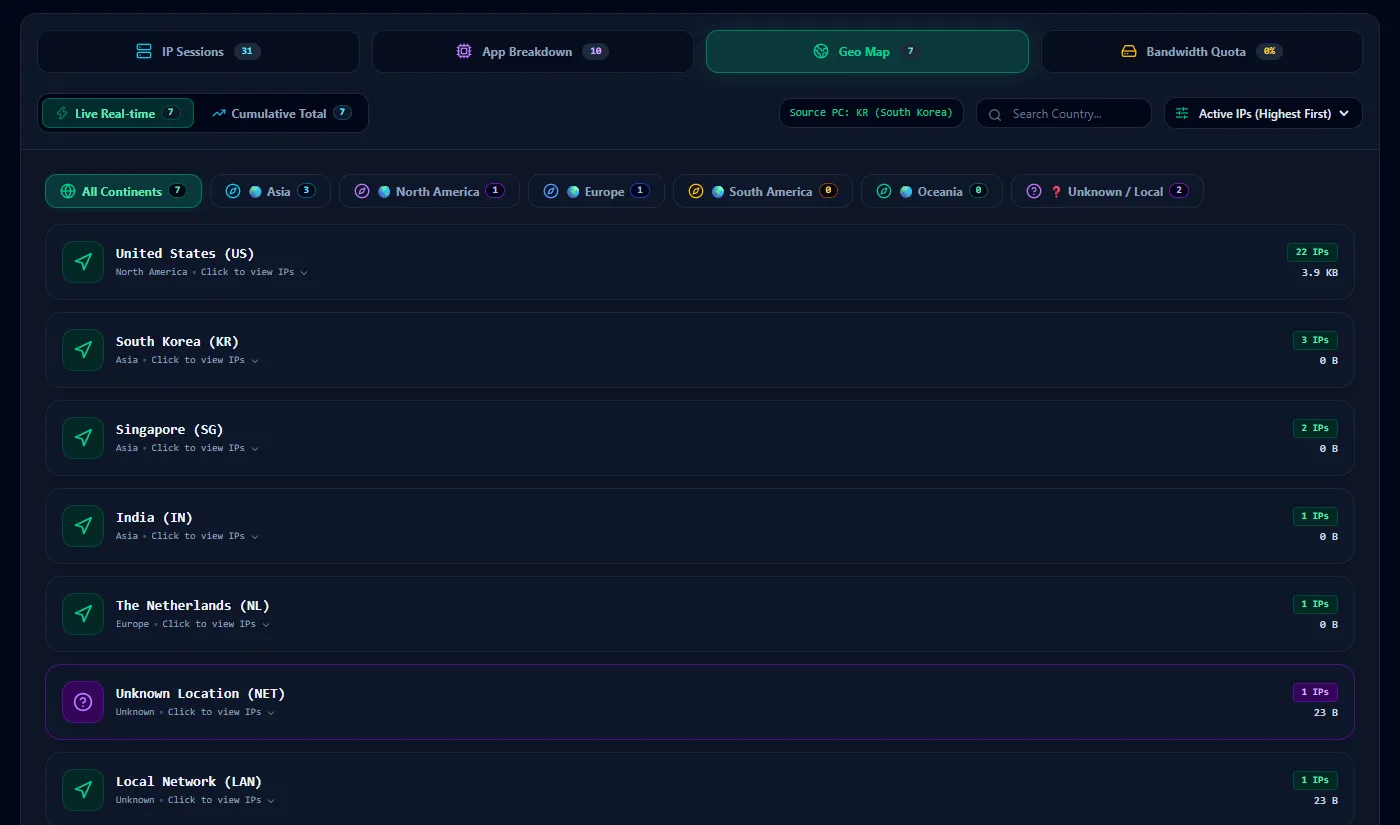Click the Local Network location arrow icon
Viewport: 1400px width, 825px height.
83,790
